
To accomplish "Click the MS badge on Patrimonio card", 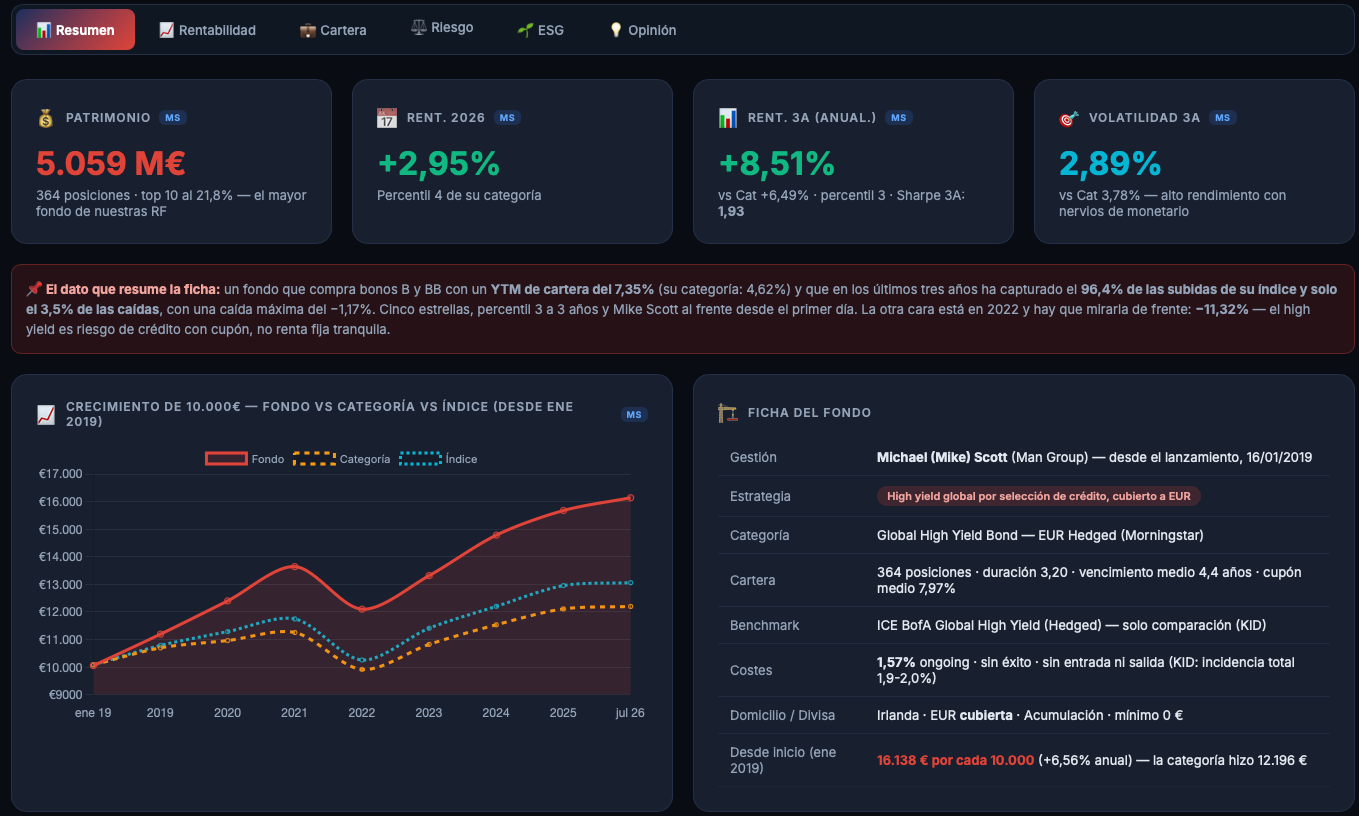I will (x=173, y=118).
